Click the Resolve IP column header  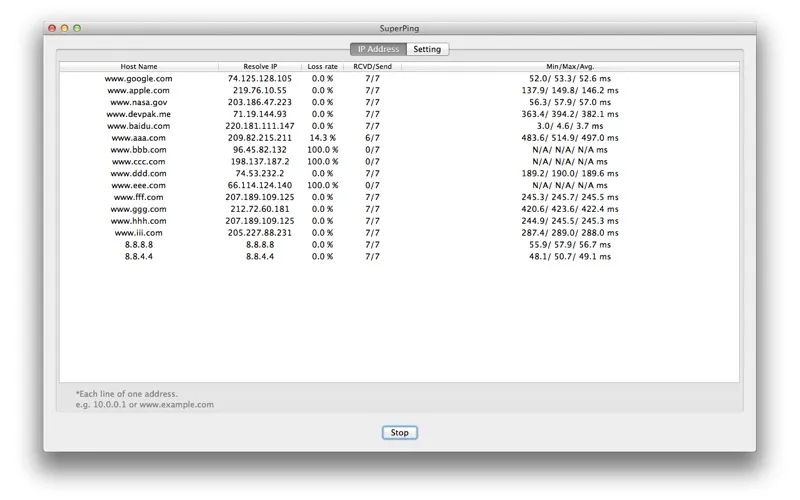click(259, 66)
